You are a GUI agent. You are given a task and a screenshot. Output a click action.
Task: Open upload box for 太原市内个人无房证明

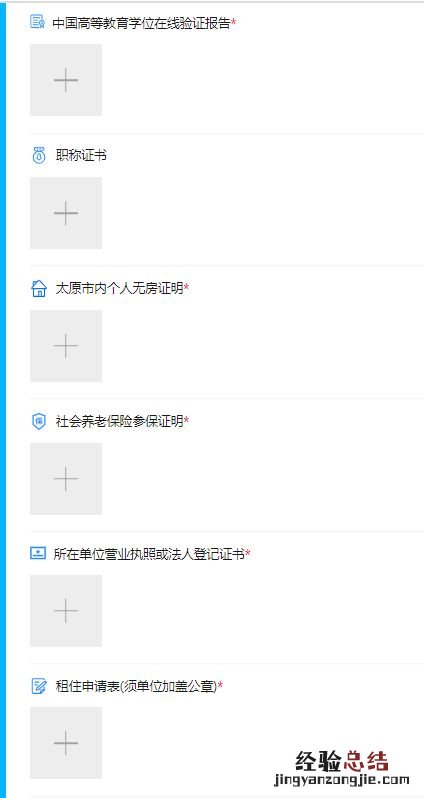[x=66, y=346]
